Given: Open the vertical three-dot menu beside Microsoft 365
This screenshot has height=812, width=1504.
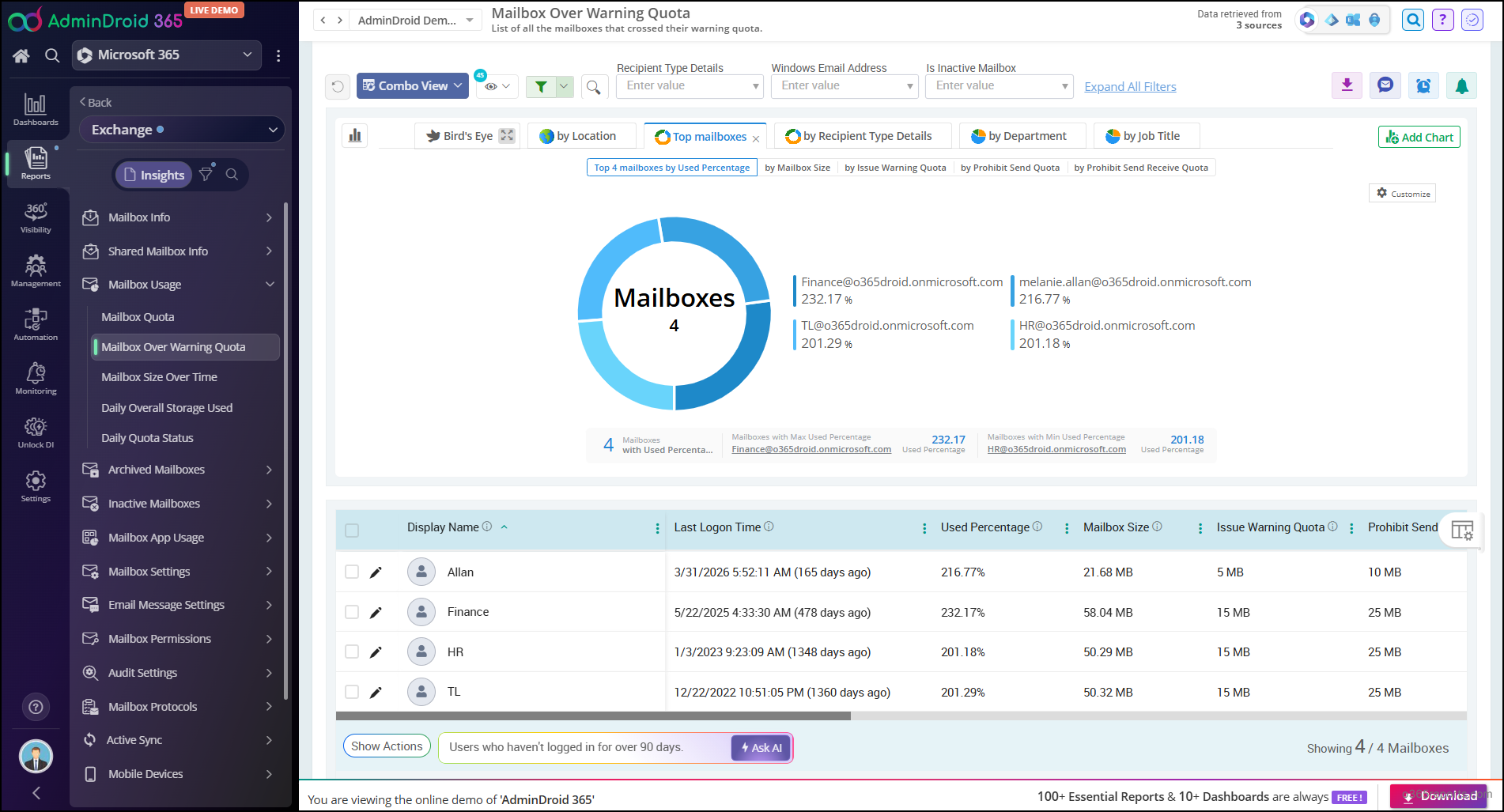Looking at the screenshot, I should [x=278, y=55].
